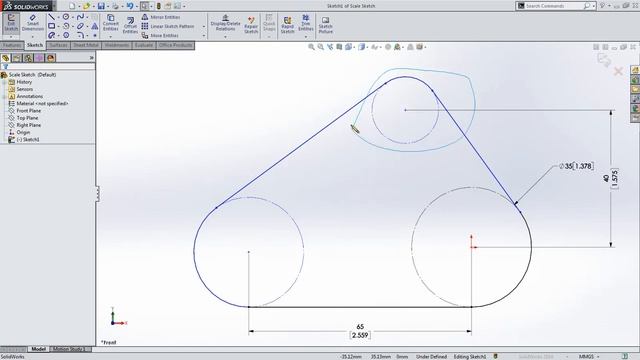Viewport: 640px width, 360px height.
Task: Click the Zoom to Area icon
Action: tap(321, 47)
